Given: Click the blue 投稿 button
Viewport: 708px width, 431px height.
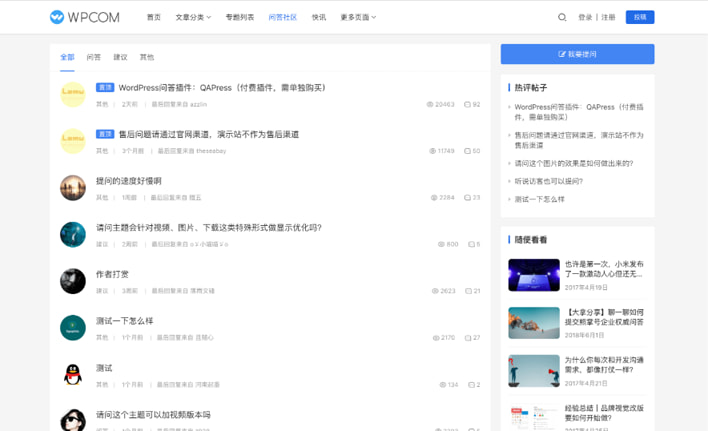Looking at the screenshot, I should pos(640,17).
